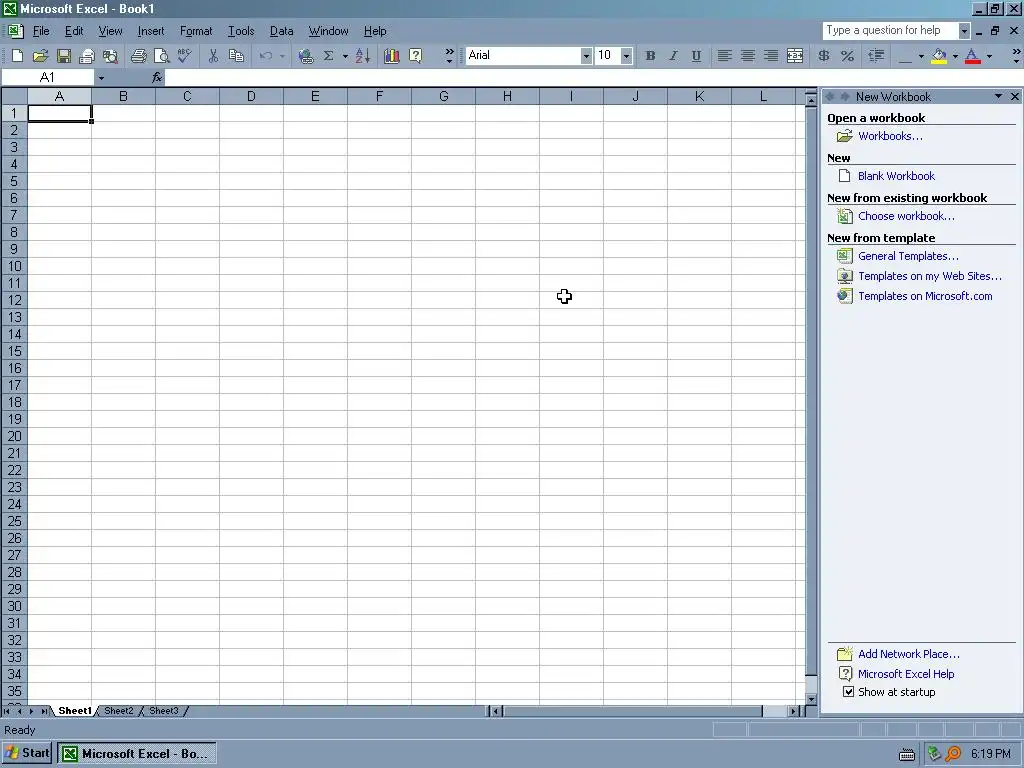Run the Spelling check icon

185,56
